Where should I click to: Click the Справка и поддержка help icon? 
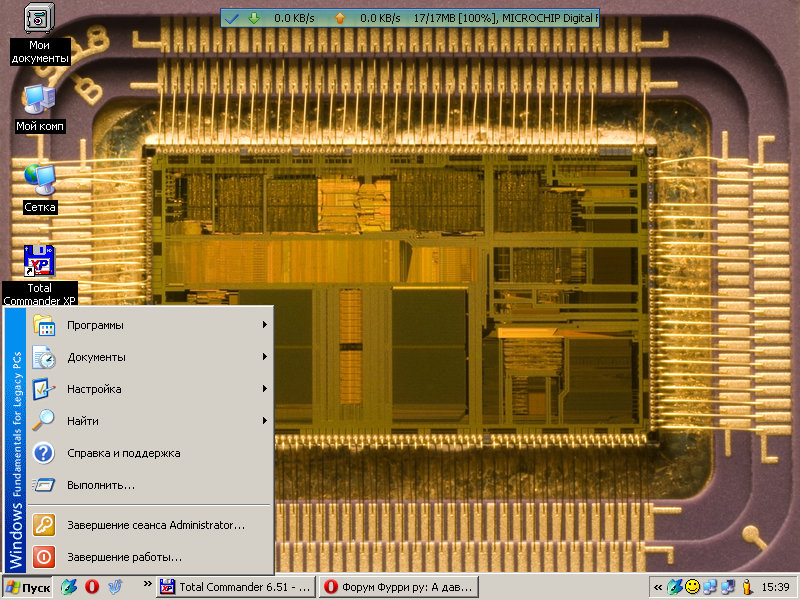tap(44, 453)
